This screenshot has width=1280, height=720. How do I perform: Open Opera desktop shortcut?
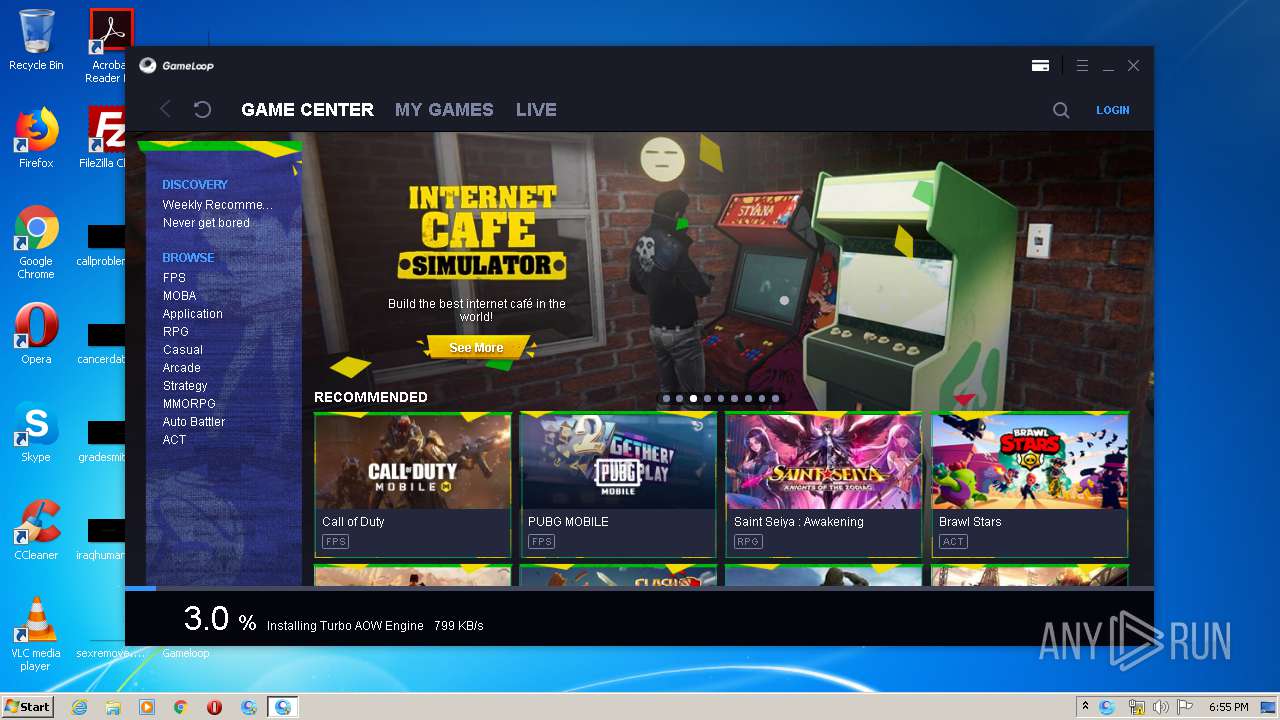36,334
